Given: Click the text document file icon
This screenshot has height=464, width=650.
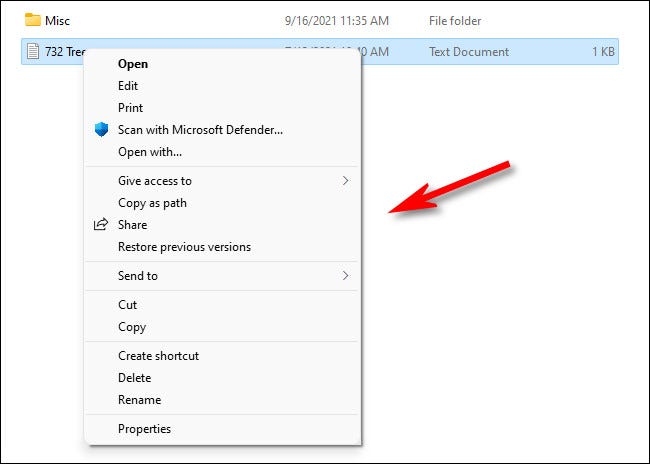Looking at the screenshot, I should [33, 52].
